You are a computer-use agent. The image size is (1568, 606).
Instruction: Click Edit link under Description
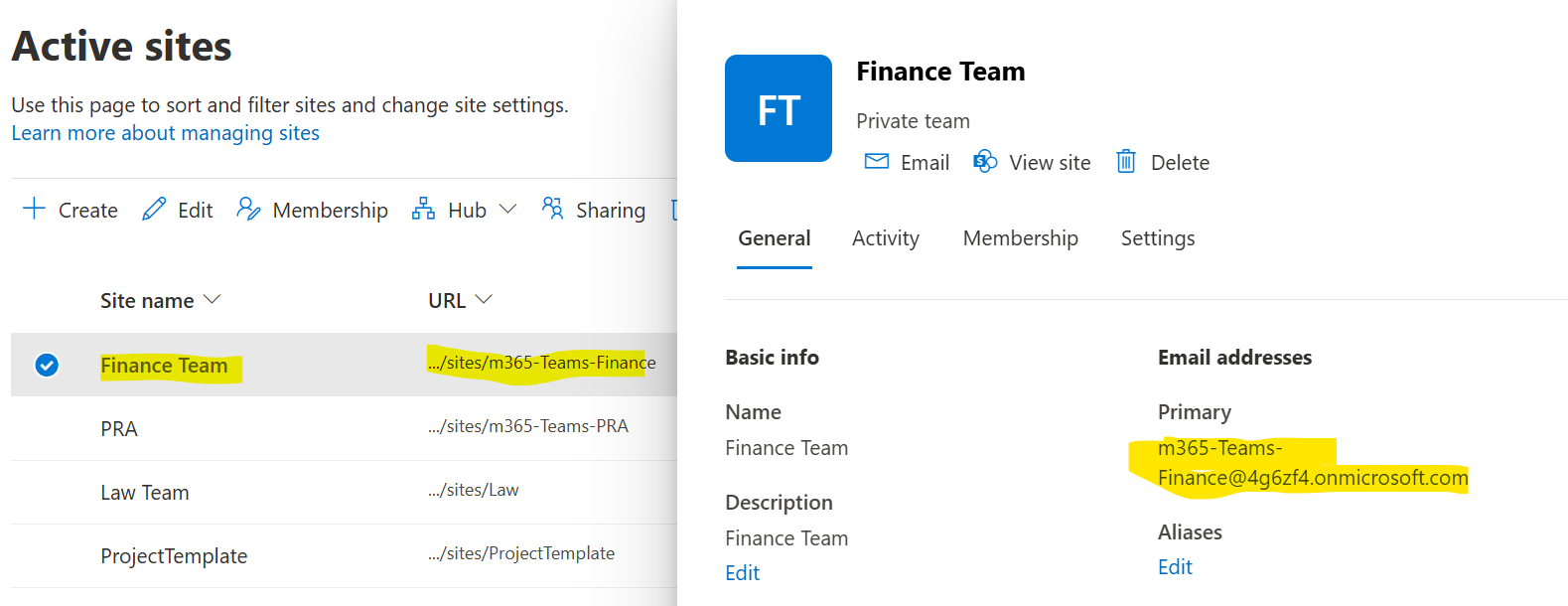coord(742,573)
